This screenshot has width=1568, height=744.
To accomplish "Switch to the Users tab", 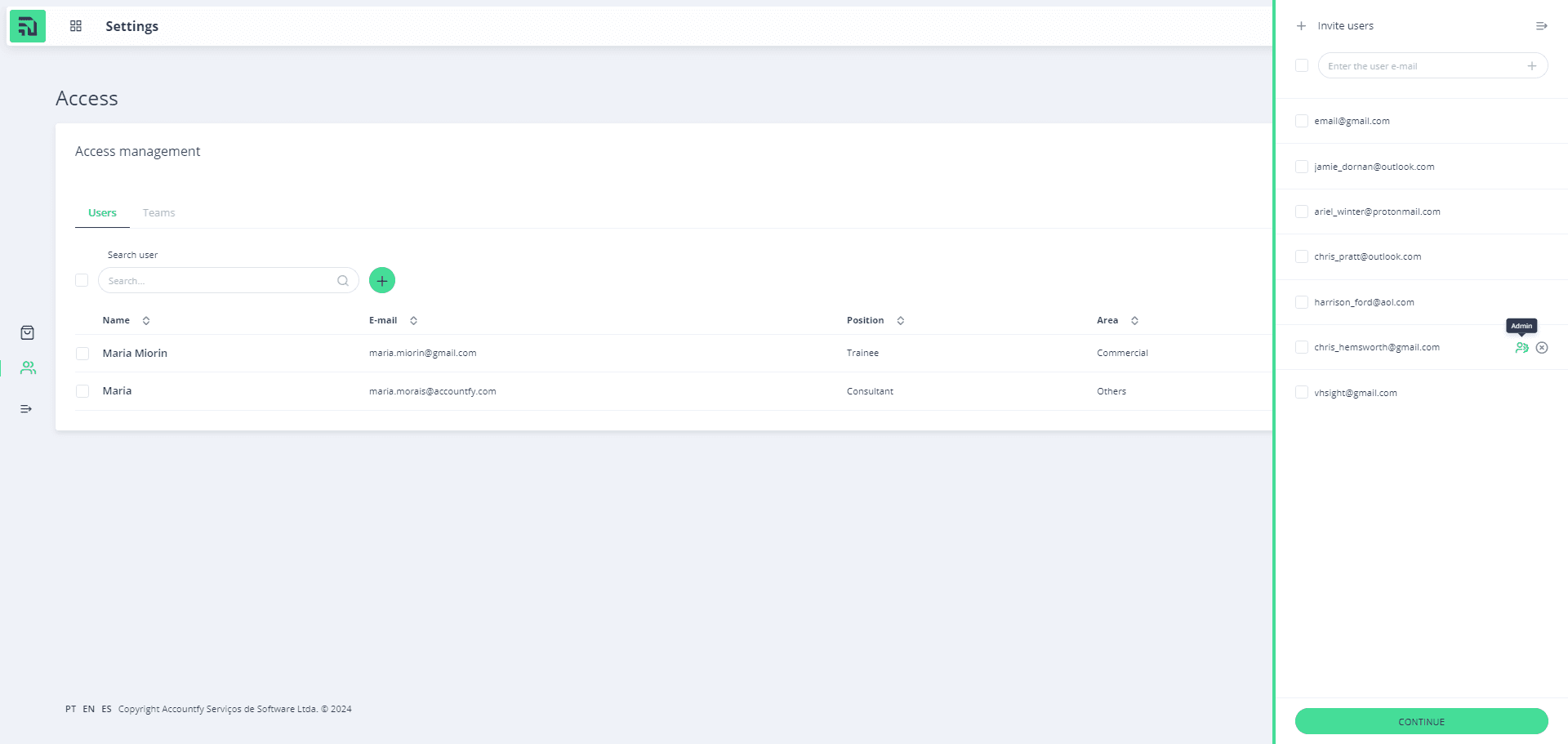I will tap(102, 213).
